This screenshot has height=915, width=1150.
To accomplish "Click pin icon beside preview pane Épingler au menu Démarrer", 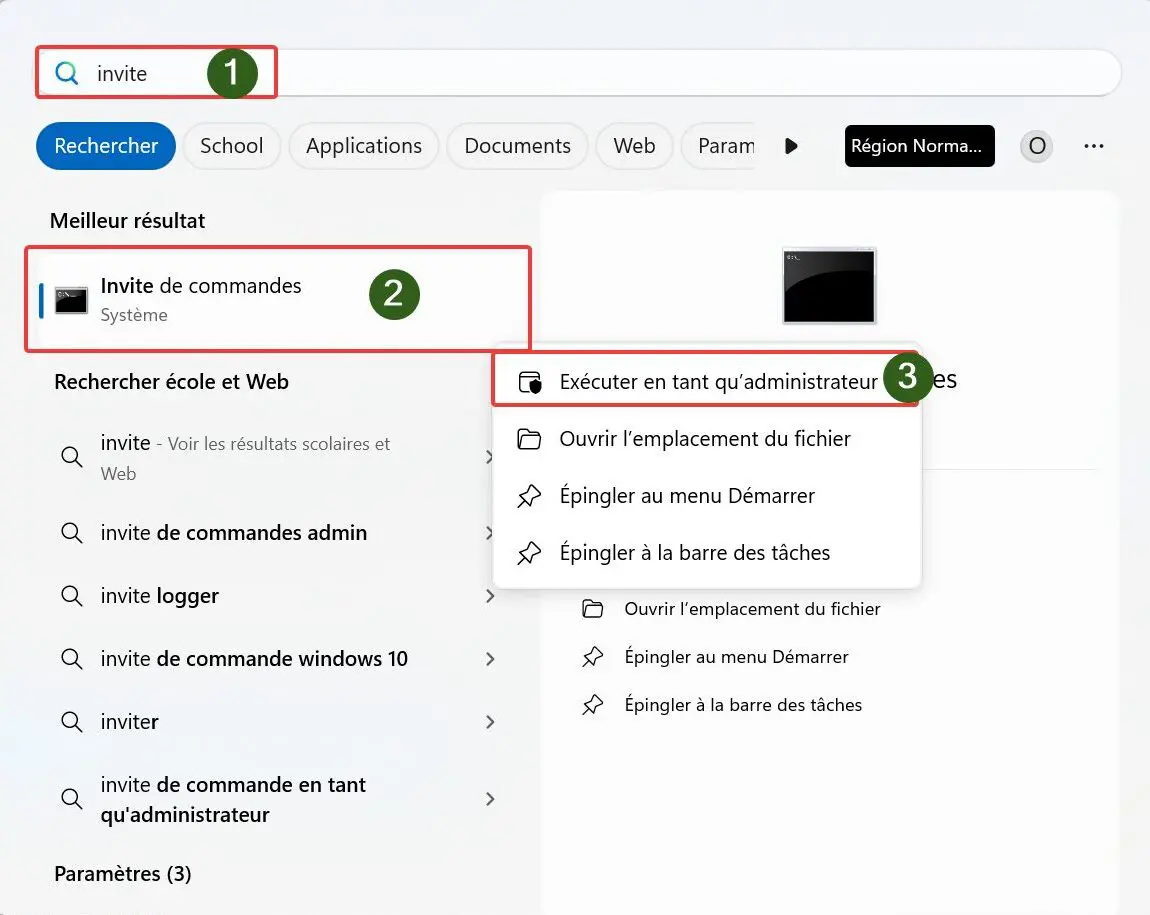I will [593, 657].
